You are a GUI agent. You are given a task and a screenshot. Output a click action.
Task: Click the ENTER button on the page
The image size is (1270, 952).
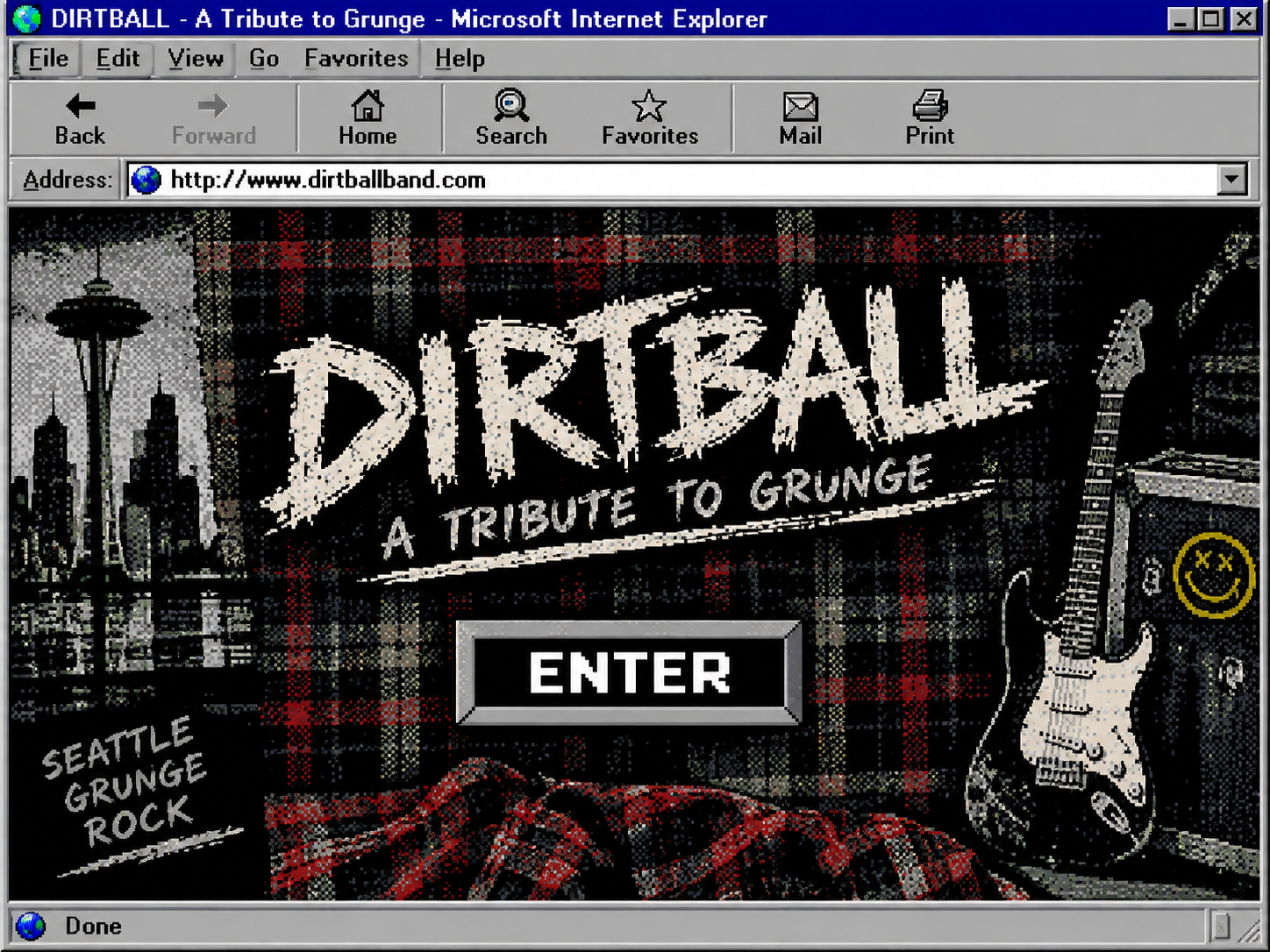click(x=629, y=672)
